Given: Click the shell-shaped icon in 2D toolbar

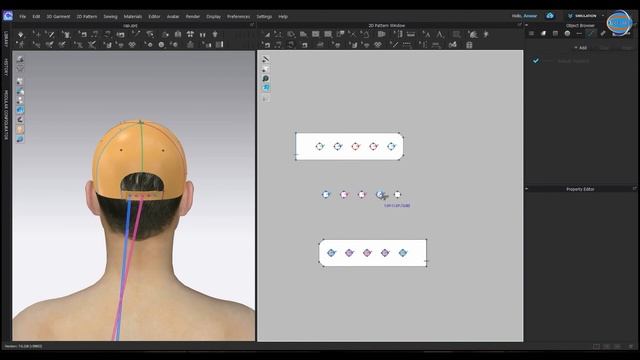Looking at the screenshot, I should tap(473, 34).
